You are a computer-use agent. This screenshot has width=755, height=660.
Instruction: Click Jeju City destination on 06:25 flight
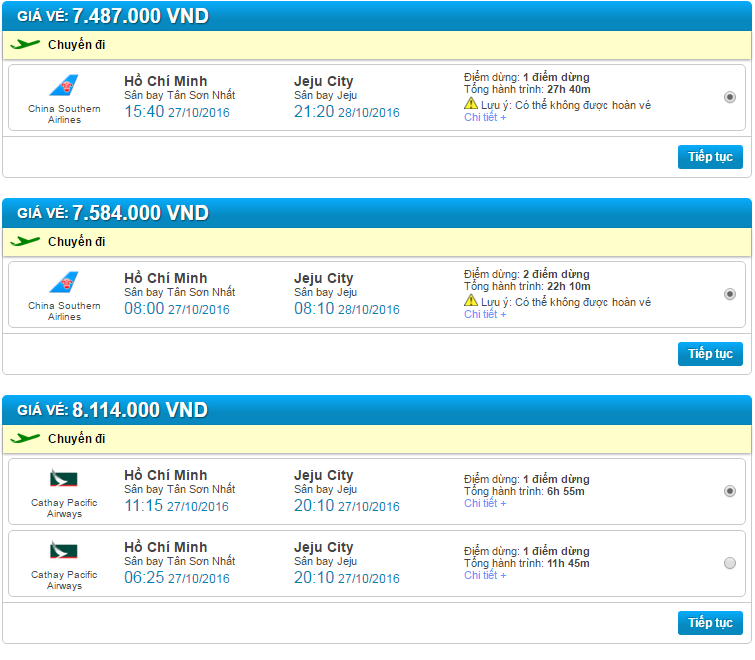coord(324,547)
